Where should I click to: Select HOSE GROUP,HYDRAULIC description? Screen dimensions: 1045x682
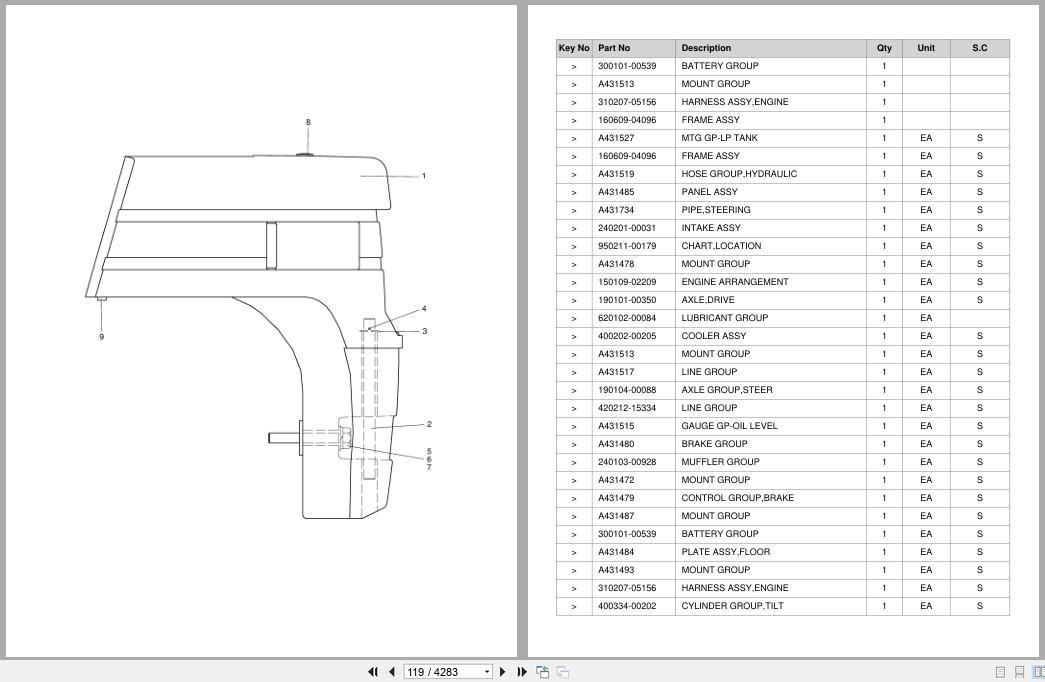(x=739, y=174)
